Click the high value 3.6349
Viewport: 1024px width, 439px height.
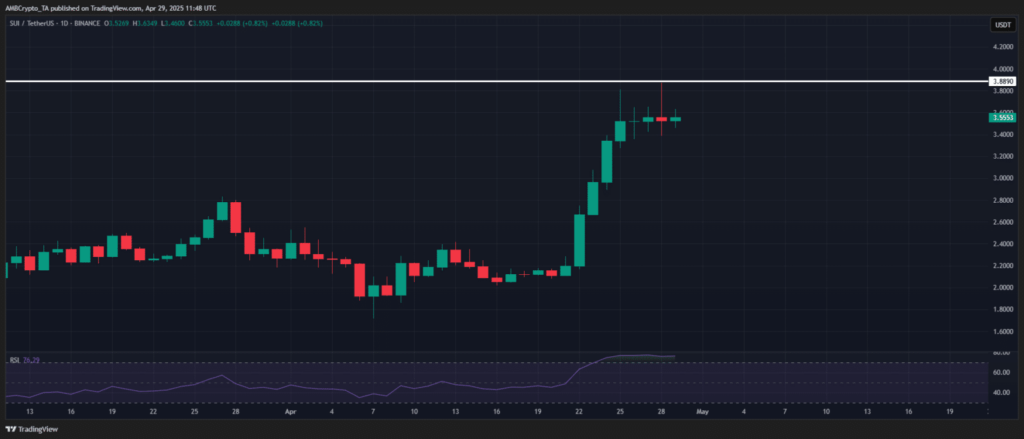(x=149, y=23)
